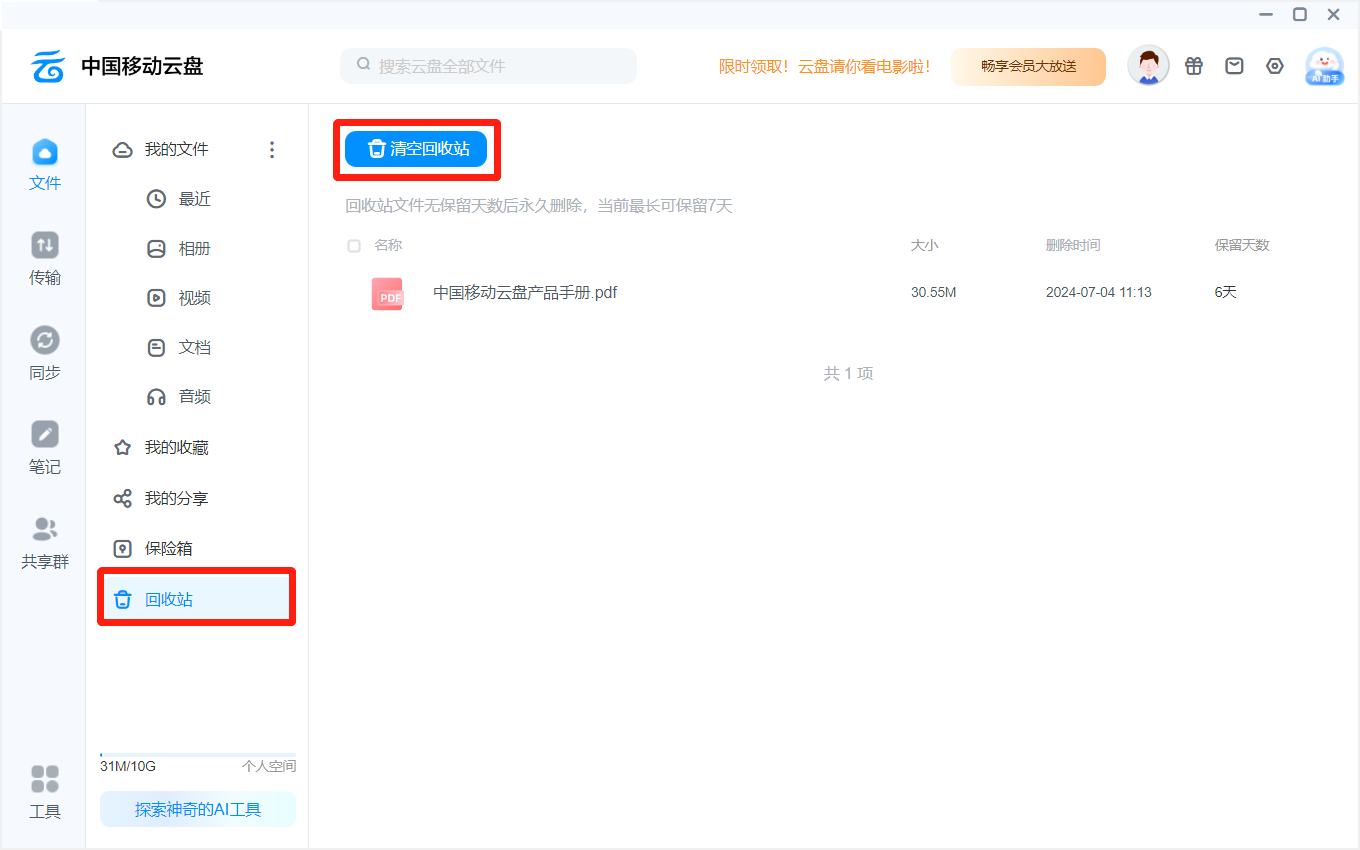Click the 限时领取 movie promotion link
This screenshot has width=1360, height=850.
[x=824, y=67]
